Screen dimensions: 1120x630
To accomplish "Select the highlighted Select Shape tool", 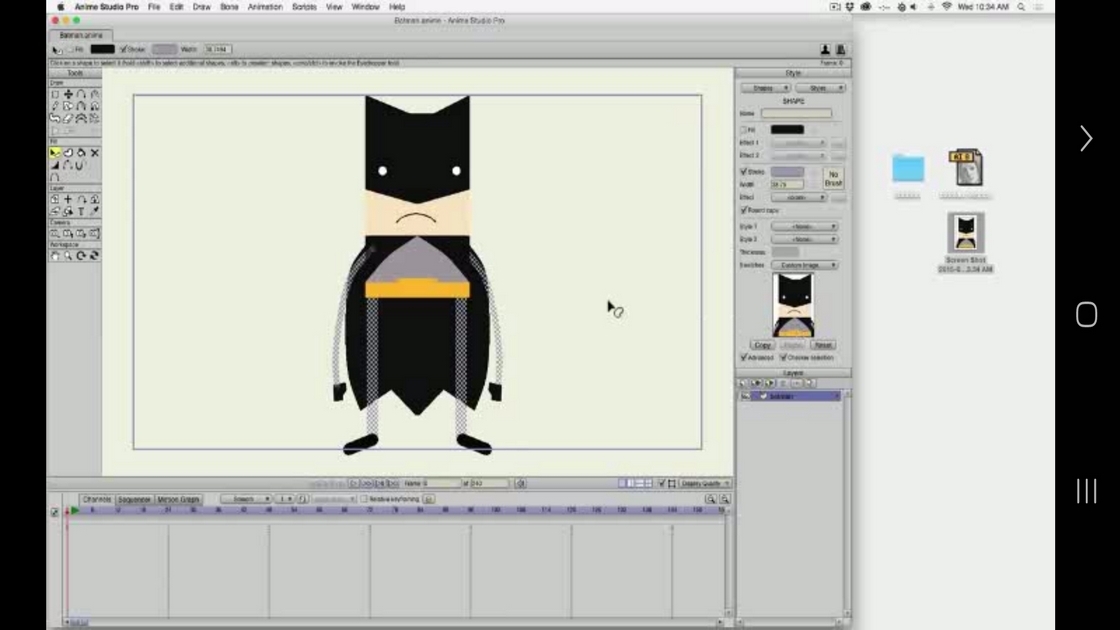I will click(x=55, y=152).
